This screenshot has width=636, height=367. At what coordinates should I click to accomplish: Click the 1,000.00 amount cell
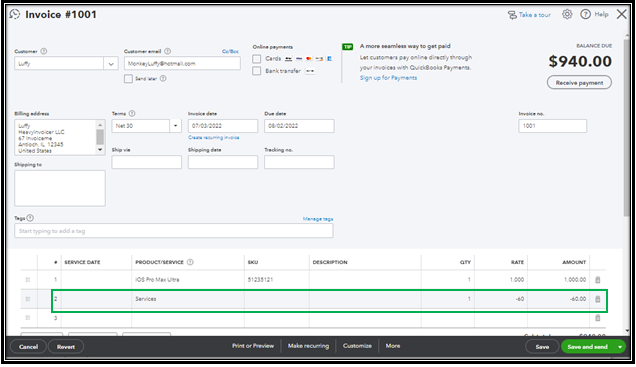(x=558, y=280)
